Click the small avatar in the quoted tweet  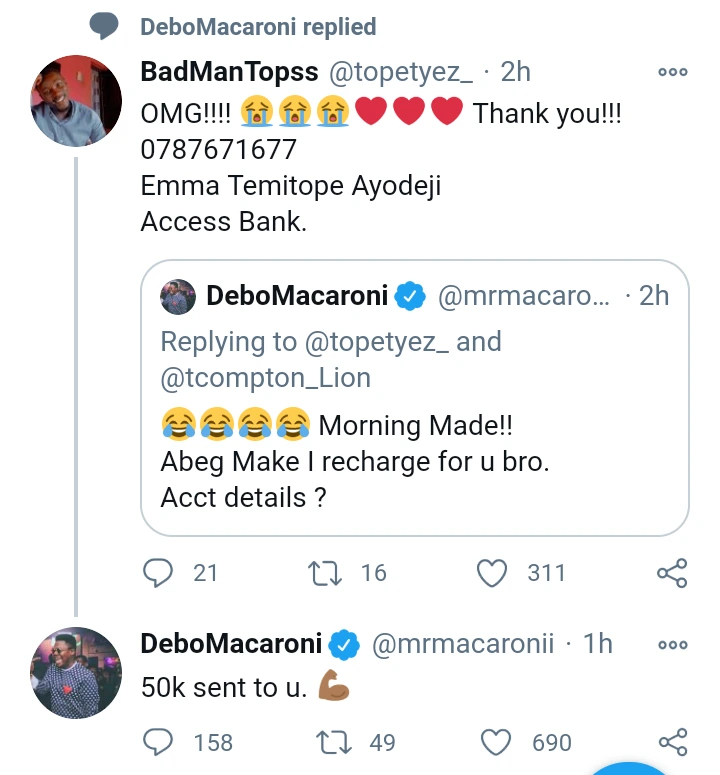[179, 296]
